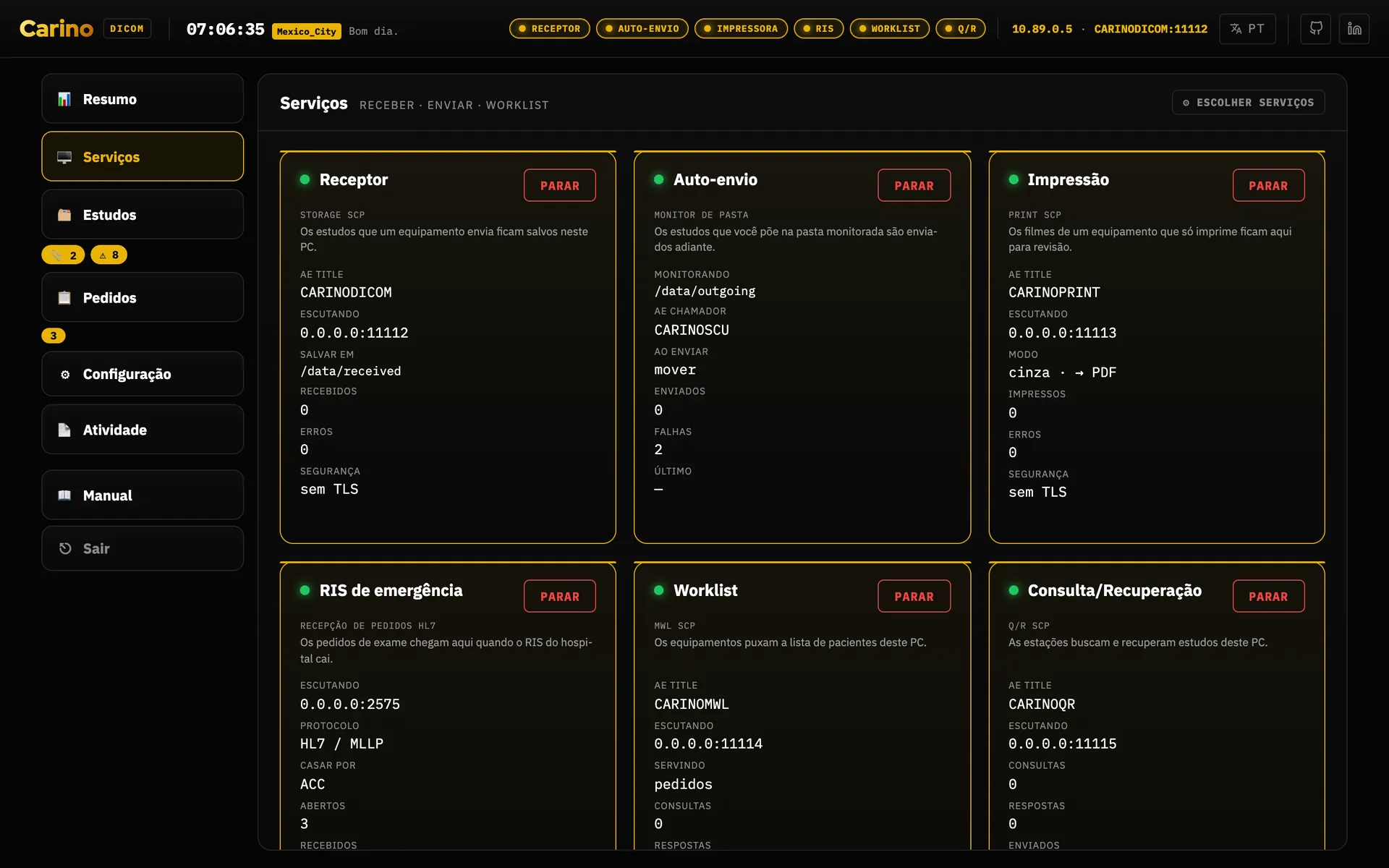Viewport: 1389px width, 868px height.
Task: Click the Falhas count of 2
Action: 658,449
